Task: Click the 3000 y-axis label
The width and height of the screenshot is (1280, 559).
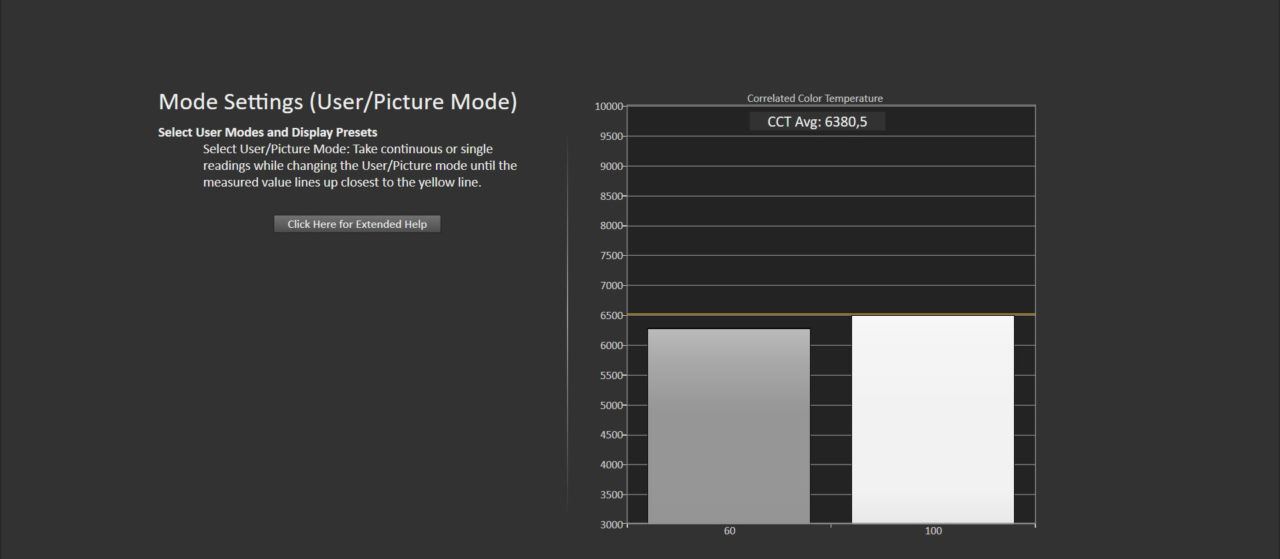Action: point(610,524)
